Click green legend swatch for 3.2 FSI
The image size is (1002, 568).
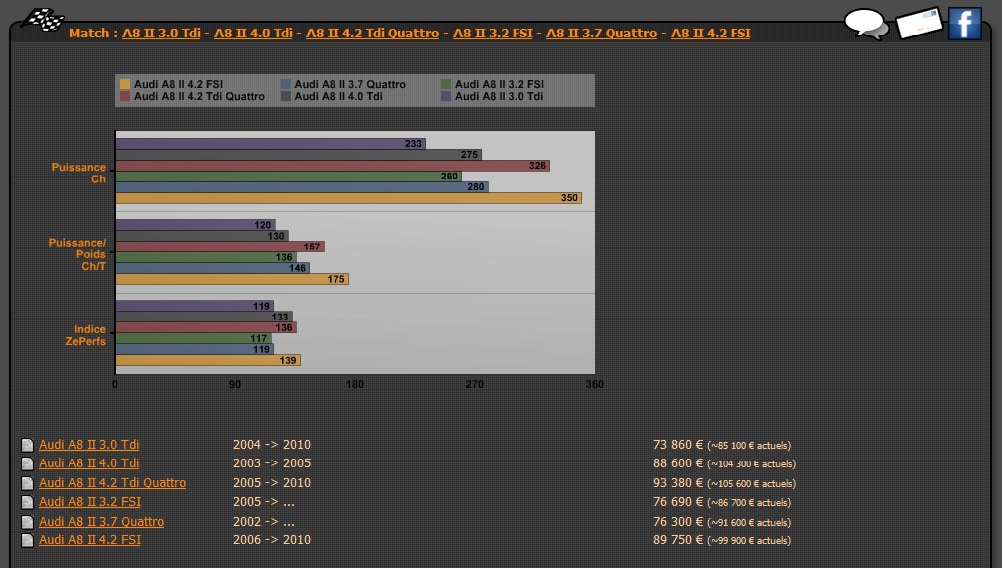point(446,84)
